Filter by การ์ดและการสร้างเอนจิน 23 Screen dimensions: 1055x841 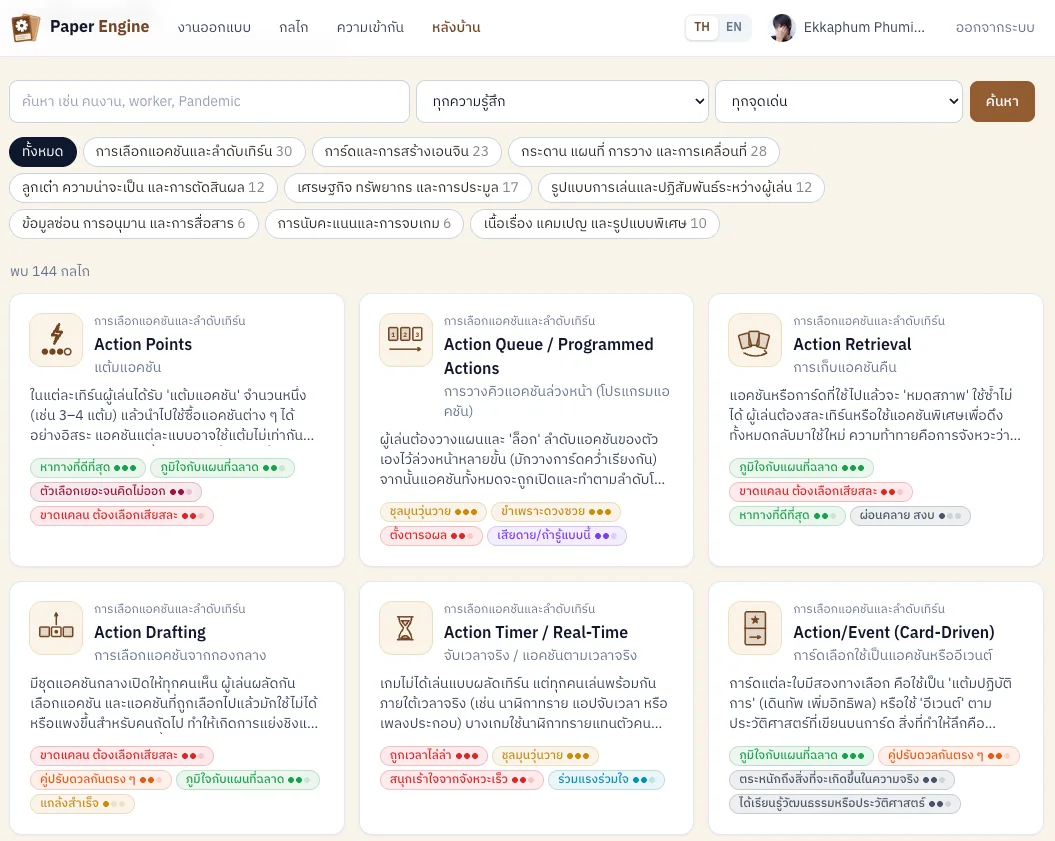point(406,151)
